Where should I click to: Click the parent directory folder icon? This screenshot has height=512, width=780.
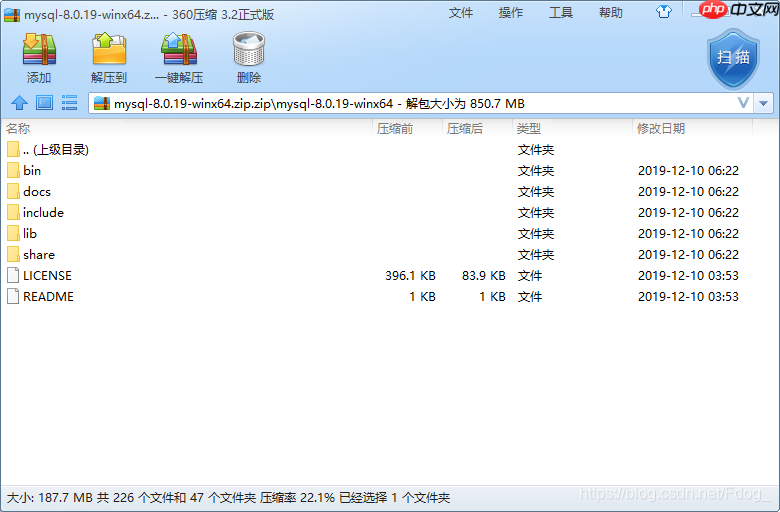tap(13, 149)
